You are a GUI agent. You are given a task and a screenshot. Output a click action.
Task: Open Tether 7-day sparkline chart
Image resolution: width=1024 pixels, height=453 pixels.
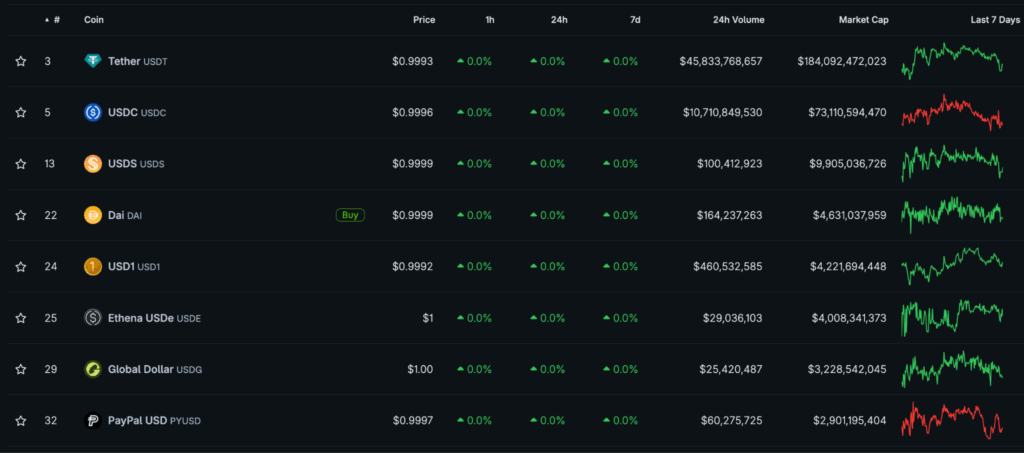pos(953,61)
